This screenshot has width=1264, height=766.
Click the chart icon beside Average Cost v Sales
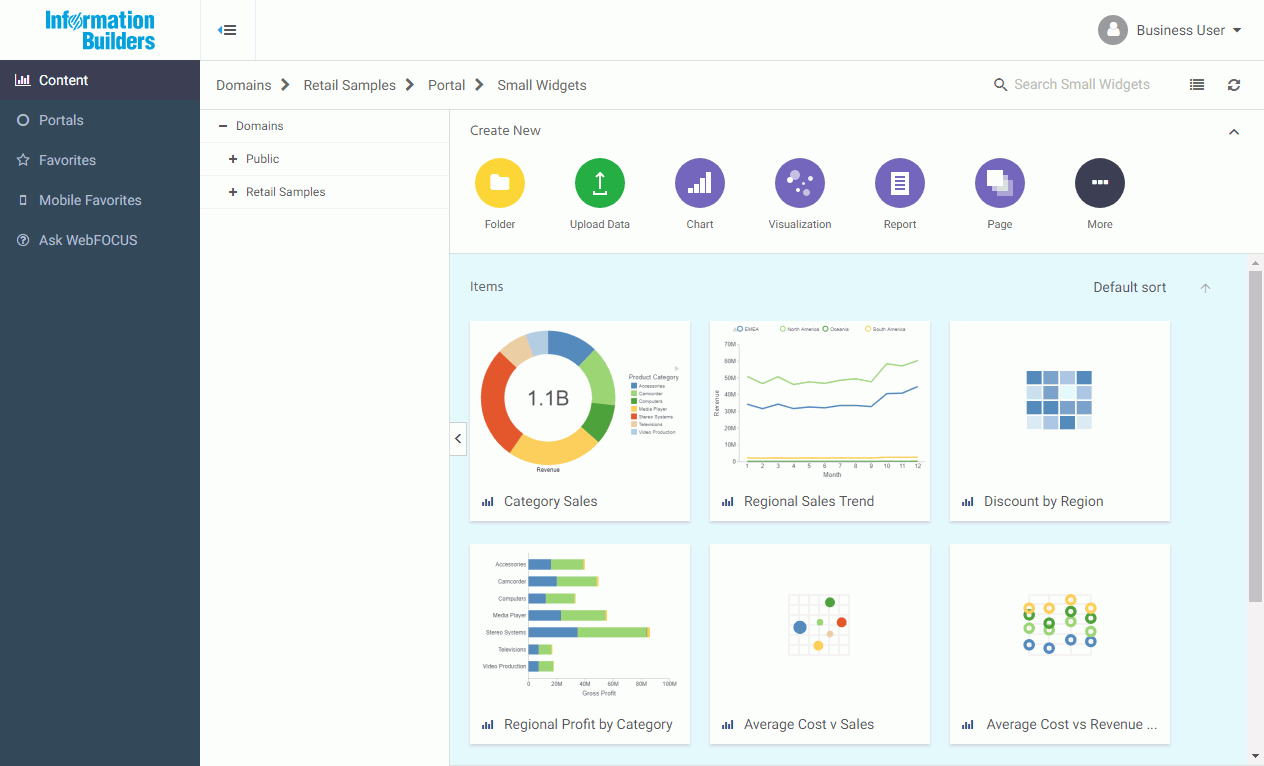point(728,725)
